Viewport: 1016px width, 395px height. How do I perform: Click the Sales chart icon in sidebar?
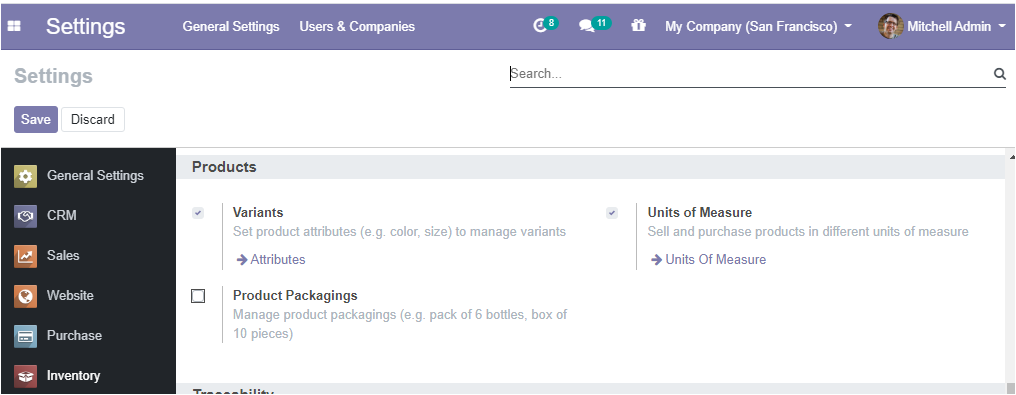coord(25,256)
